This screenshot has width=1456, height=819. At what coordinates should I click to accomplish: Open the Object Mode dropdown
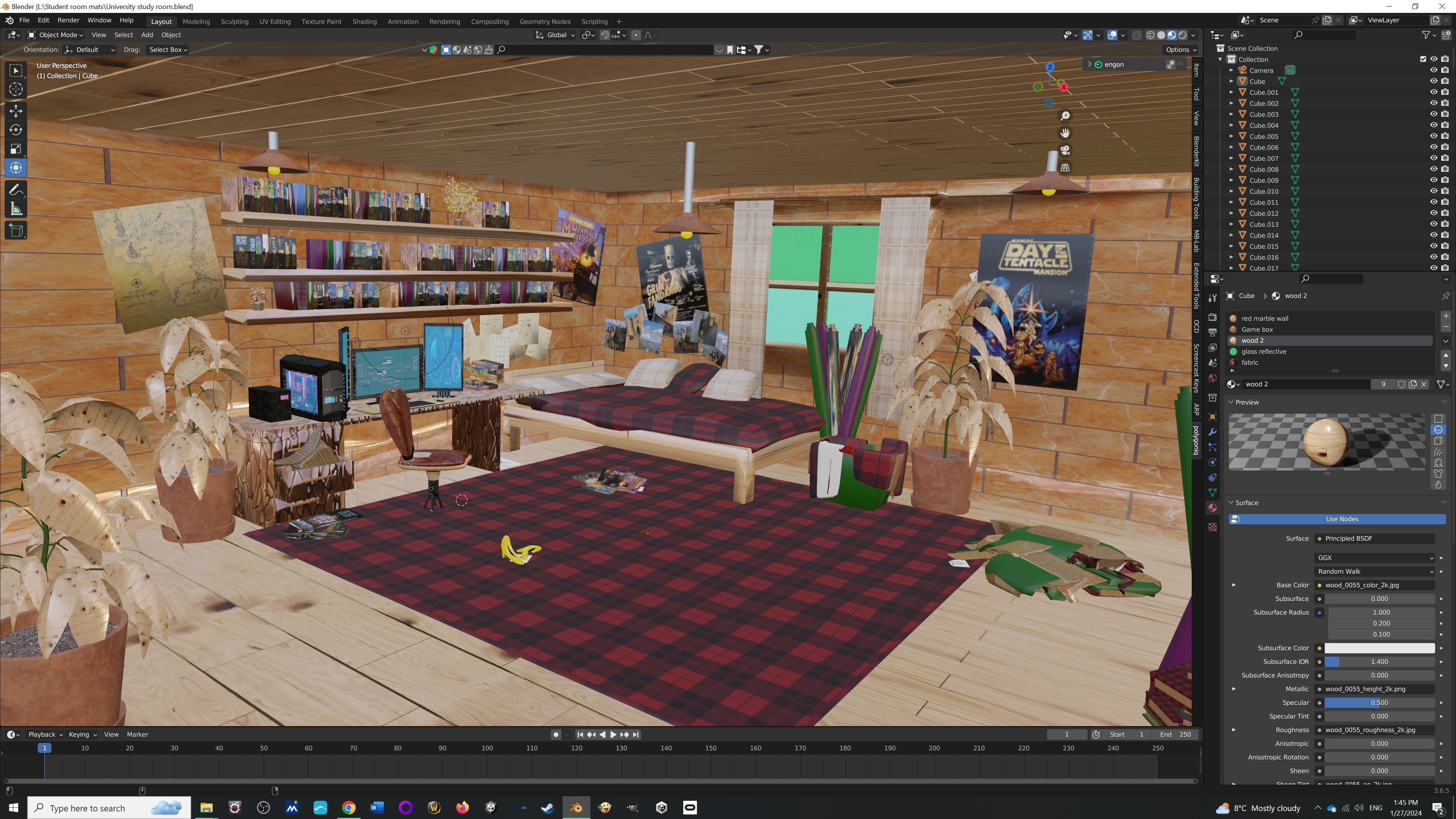(55, 35)
